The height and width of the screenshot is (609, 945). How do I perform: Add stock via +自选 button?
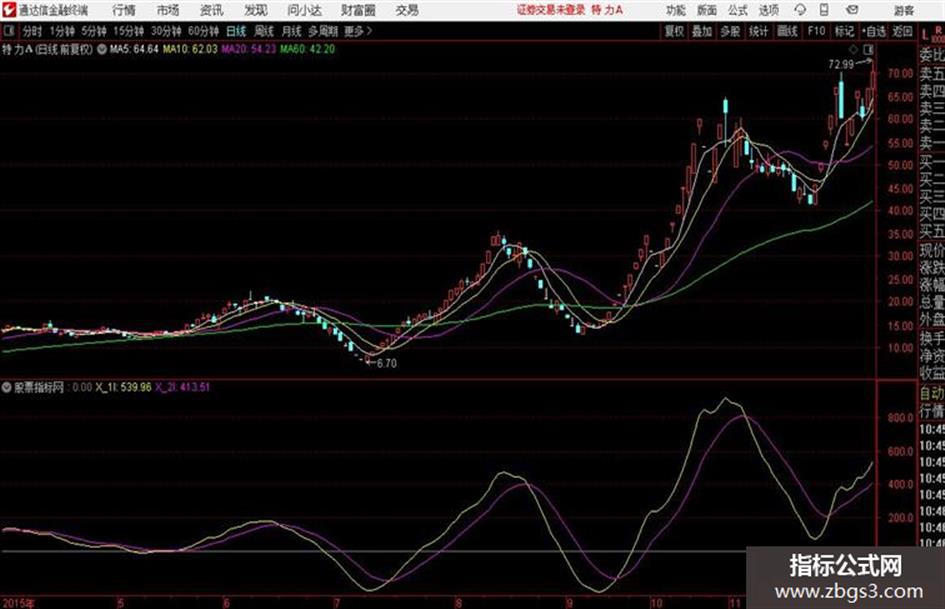(874, 31)
